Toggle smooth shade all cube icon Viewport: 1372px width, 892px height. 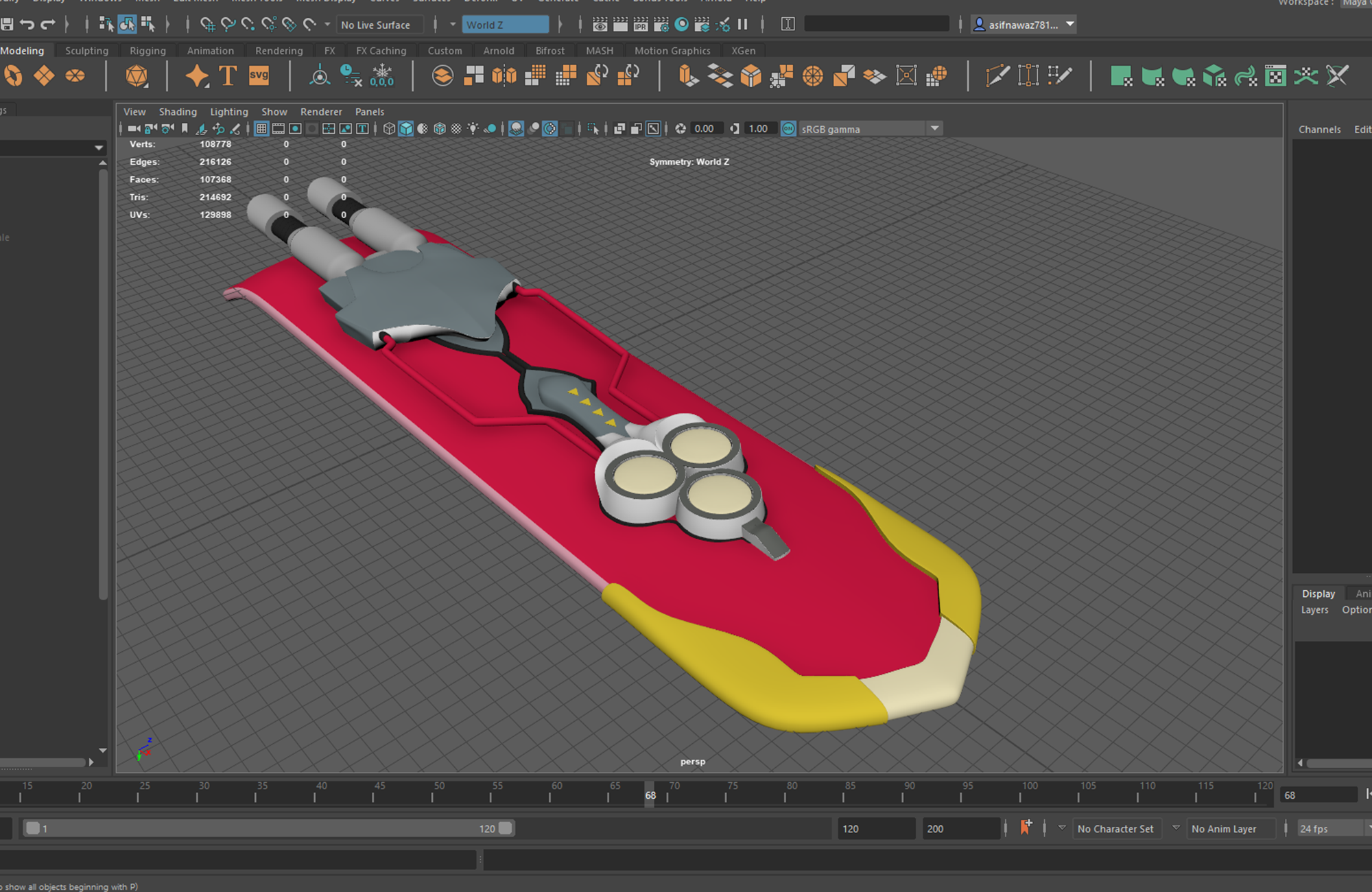(406, 129)
